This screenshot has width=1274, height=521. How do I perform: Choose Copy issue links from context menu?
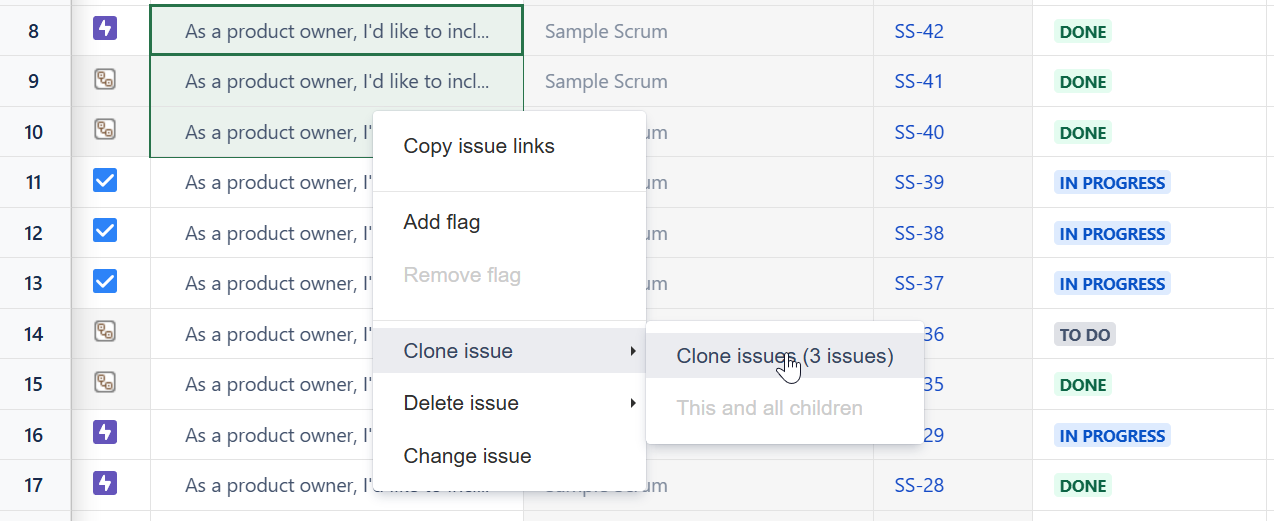point(479,146)
